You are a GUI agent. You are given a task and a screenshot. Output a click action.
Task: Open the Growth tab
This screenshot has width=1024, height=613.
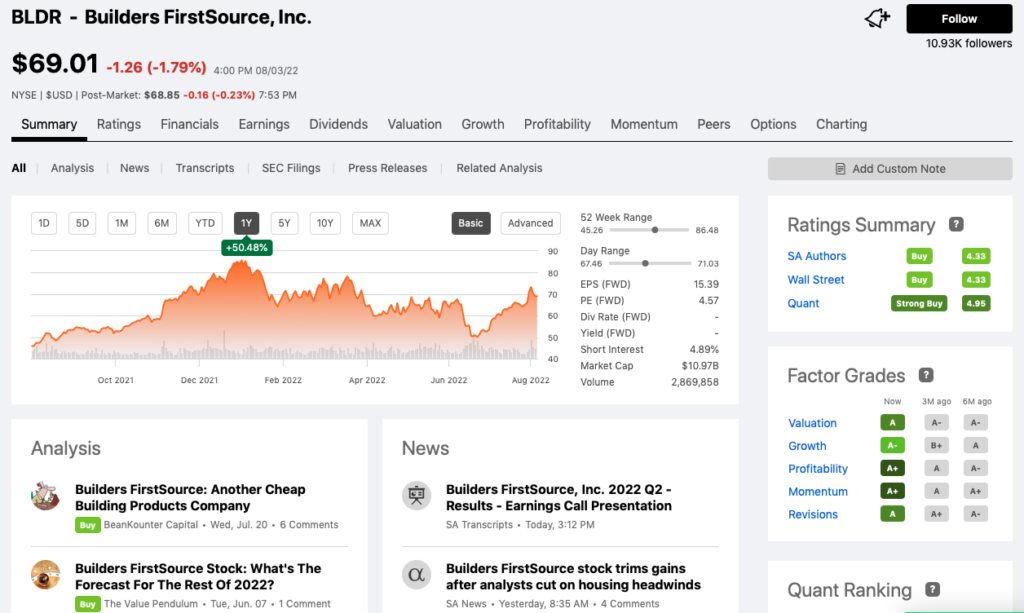coord(483,124)
